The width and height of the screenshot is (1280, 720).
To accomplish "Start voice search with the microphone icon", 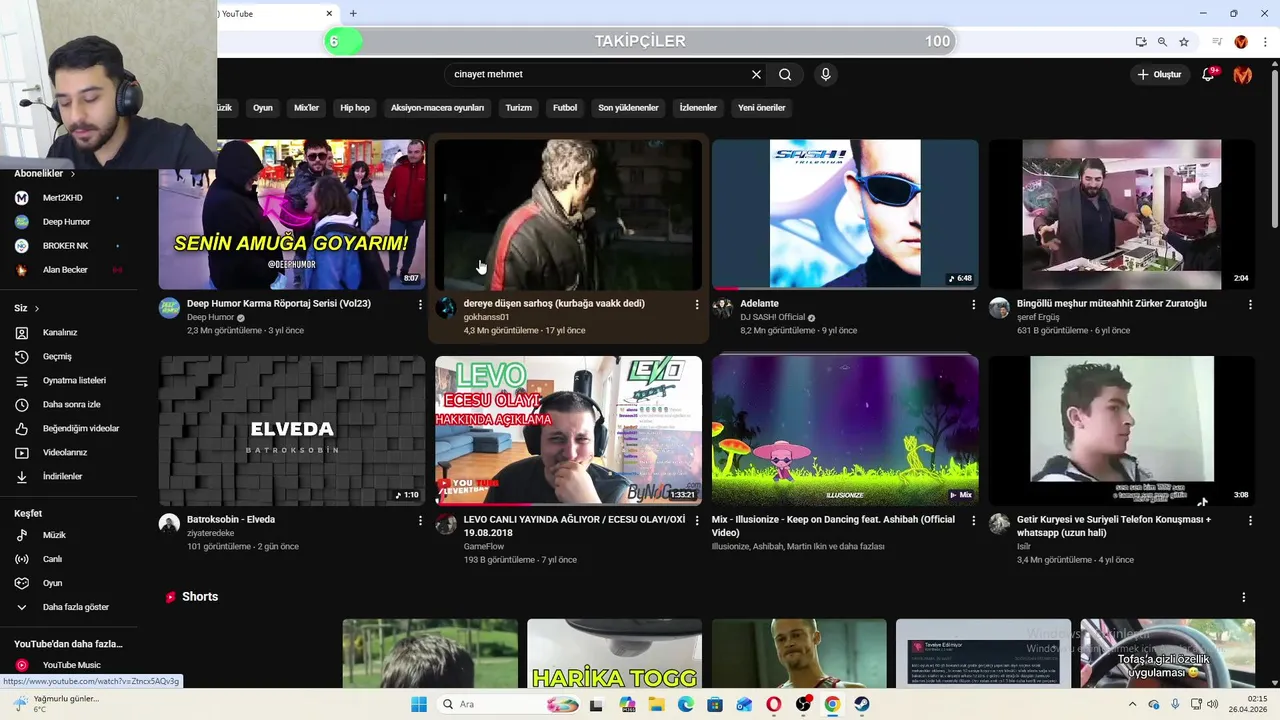I will [825, 74].
